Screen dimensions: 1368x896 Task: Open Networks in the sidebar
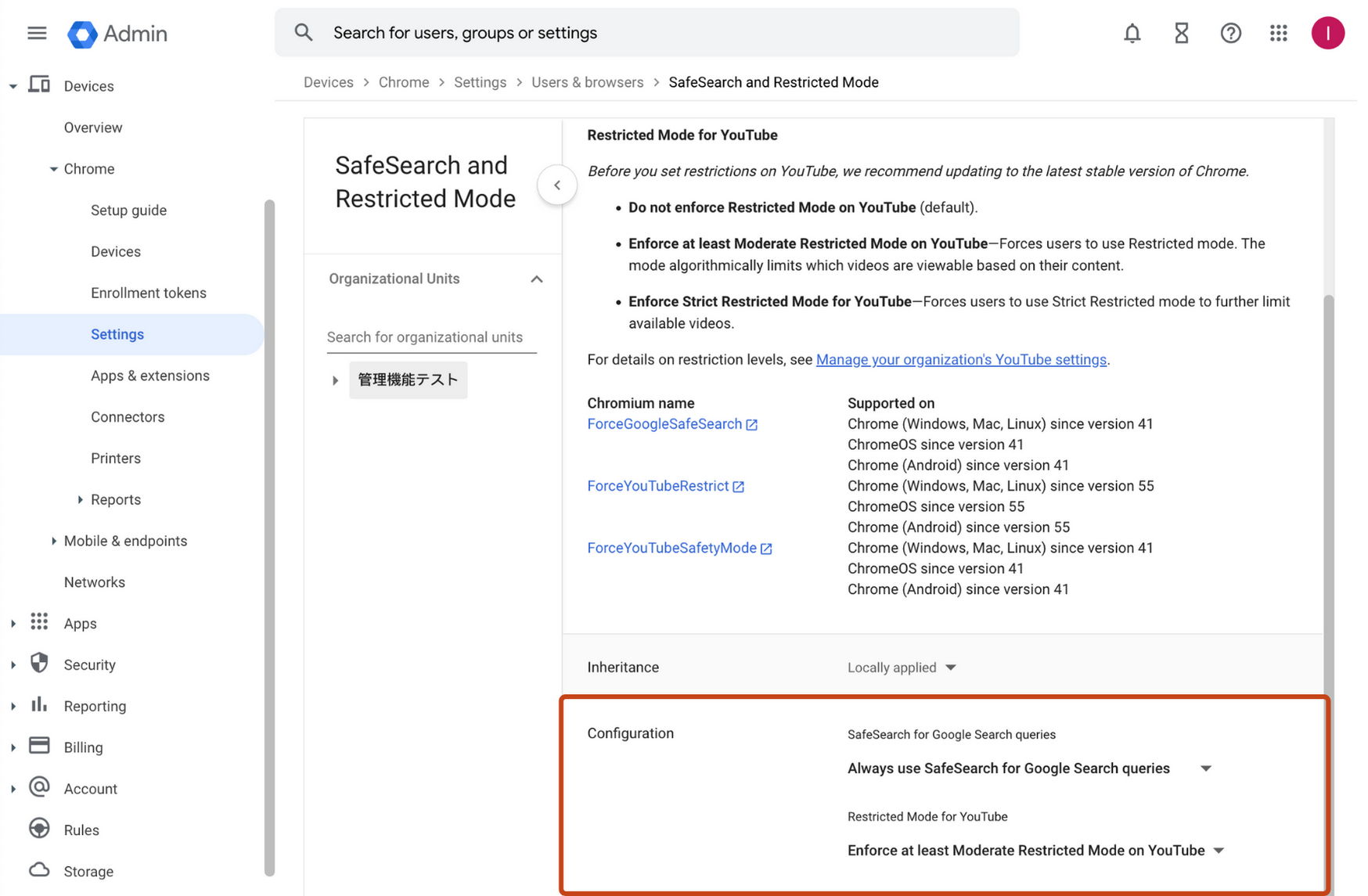95,582
